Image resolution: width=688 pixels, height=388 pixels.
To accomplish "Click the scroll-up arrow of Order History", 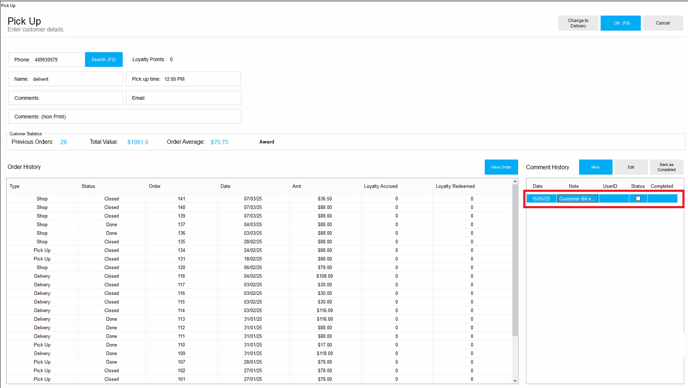I will click(x=515, y=182).
